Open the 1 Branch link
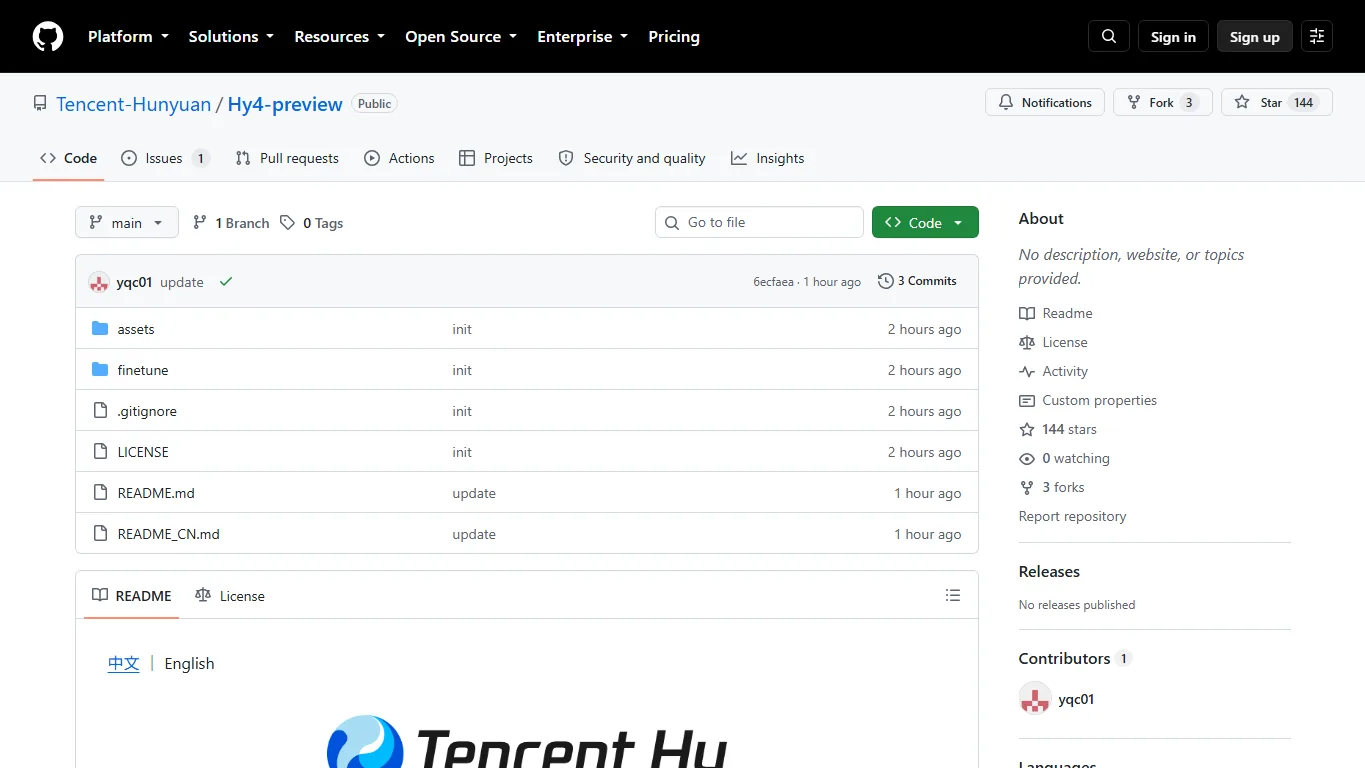The height and width of the screenshot is (768, 1365). coord(231,223)
